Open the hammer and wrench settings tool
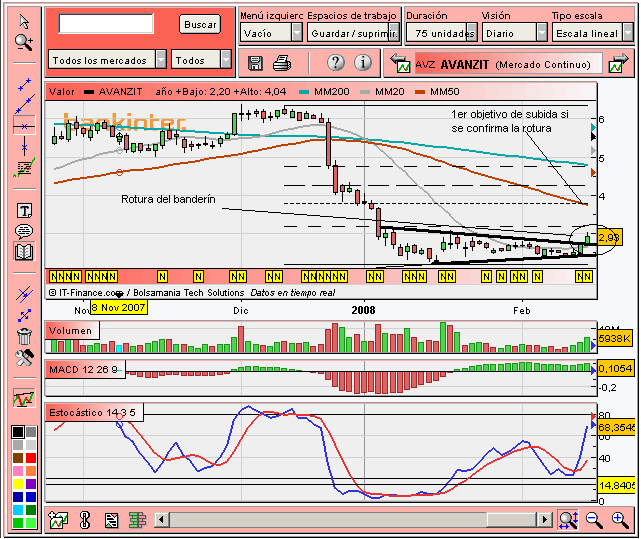Image resolution: width=641 pixels, height=539 pixels. pos(24,357)
